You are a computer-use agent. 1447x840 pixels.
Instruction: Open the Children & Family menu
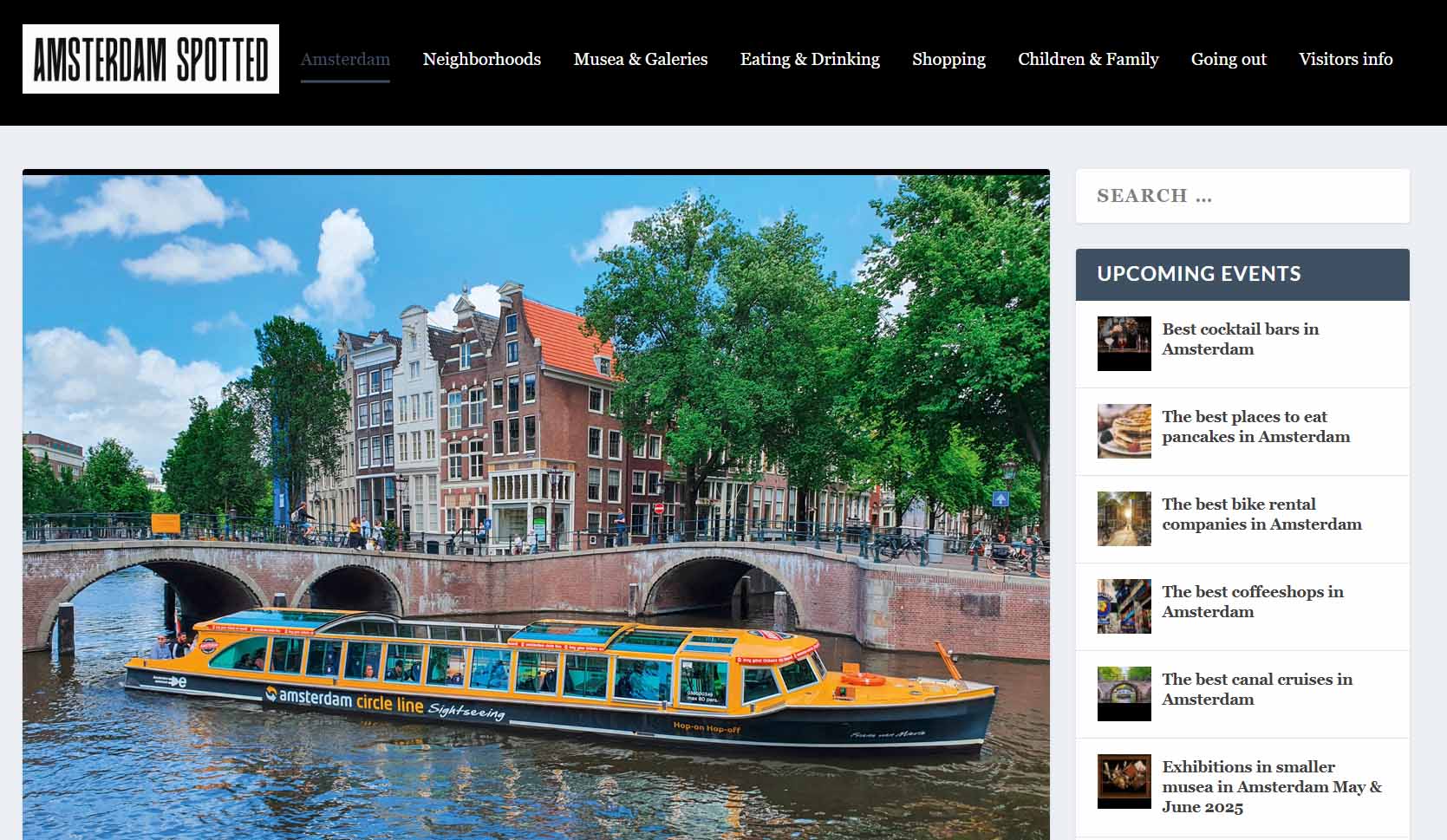[x=1088, y=59]
